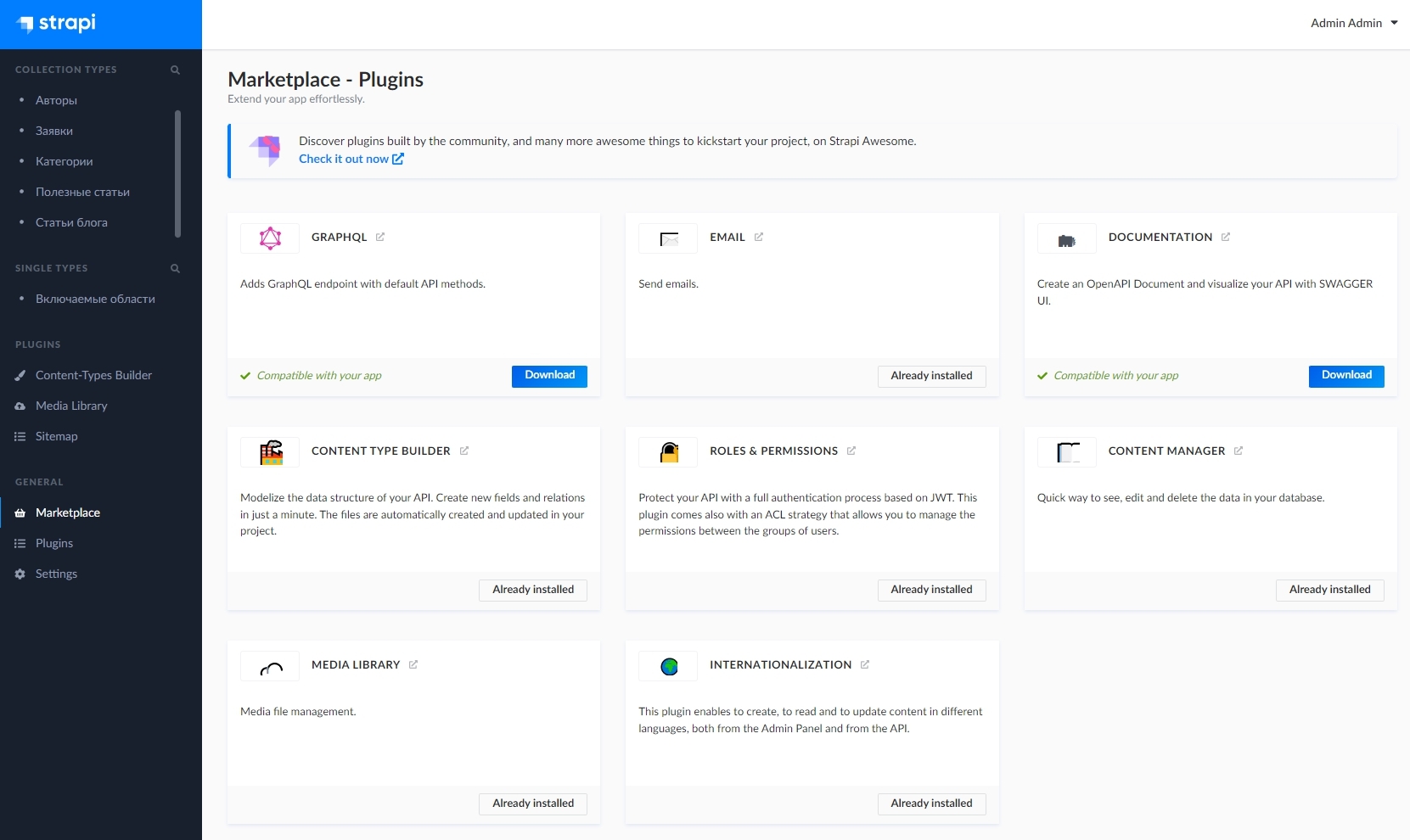1410x840 pixels.
Task: Download the GraphQL plugin
Action: [549, 376]
